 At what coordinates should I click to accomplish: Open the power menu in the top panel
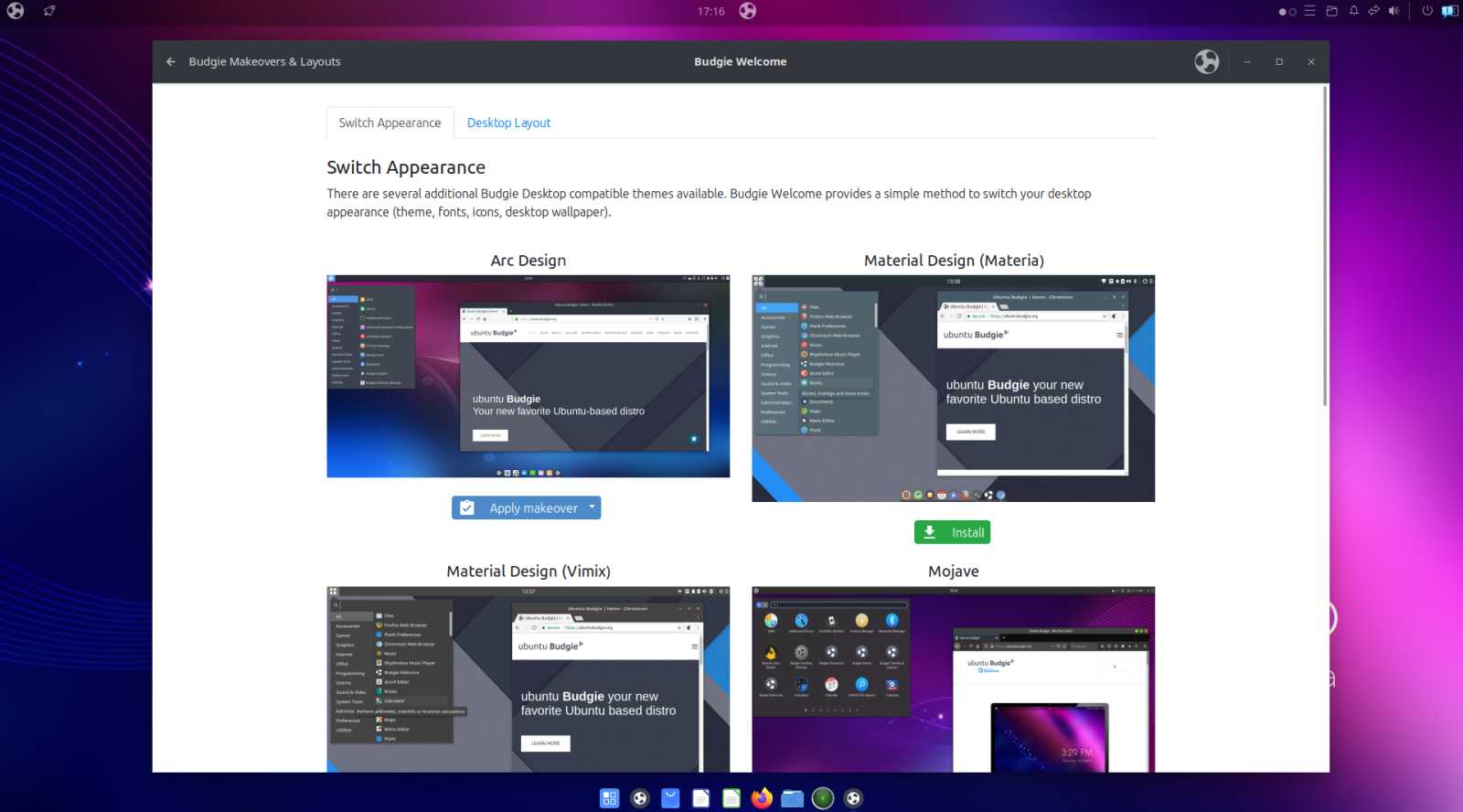pos(1426,11)
